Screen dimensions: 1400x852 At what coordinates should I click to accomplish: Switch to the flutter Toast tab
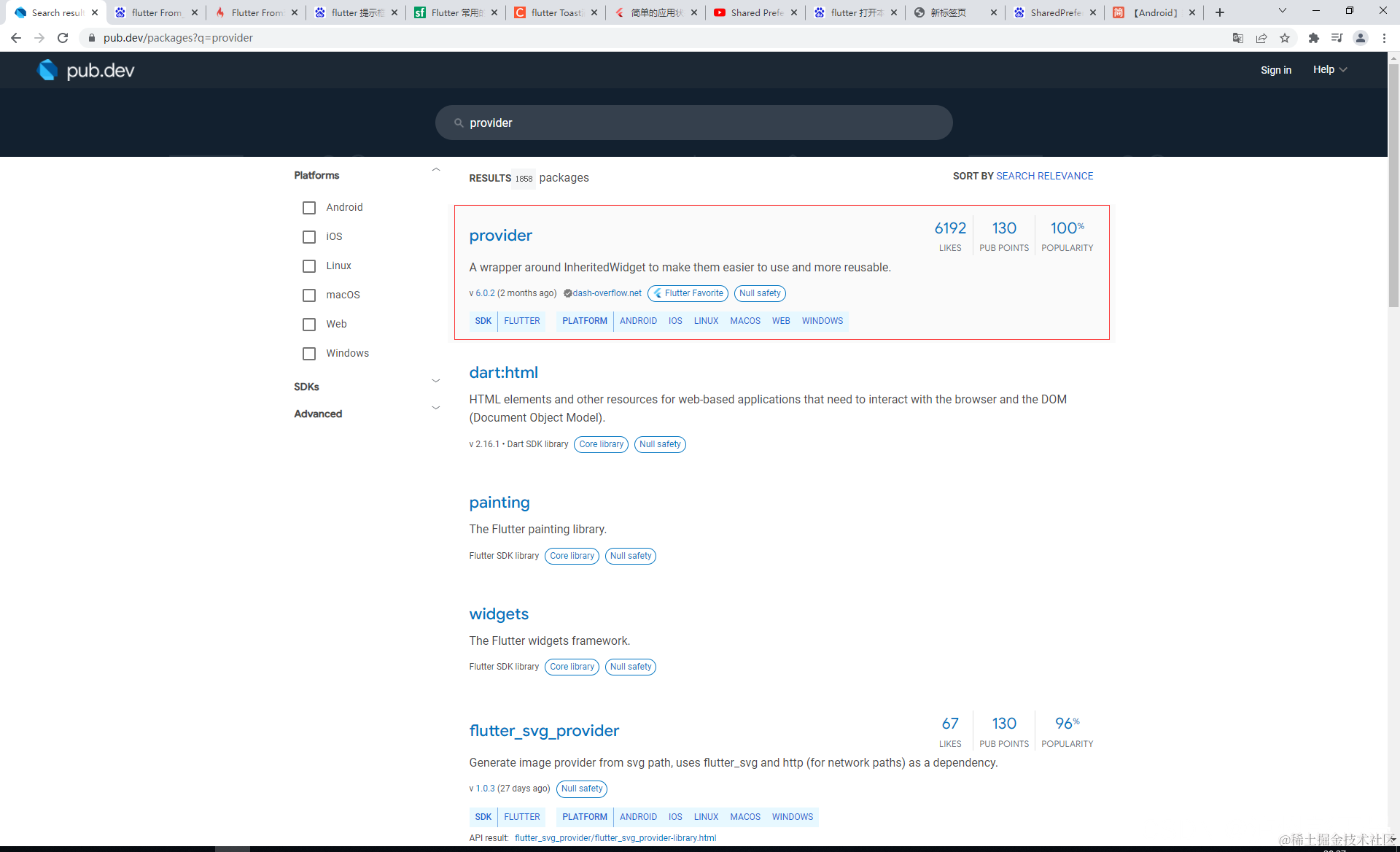(556, 12)
